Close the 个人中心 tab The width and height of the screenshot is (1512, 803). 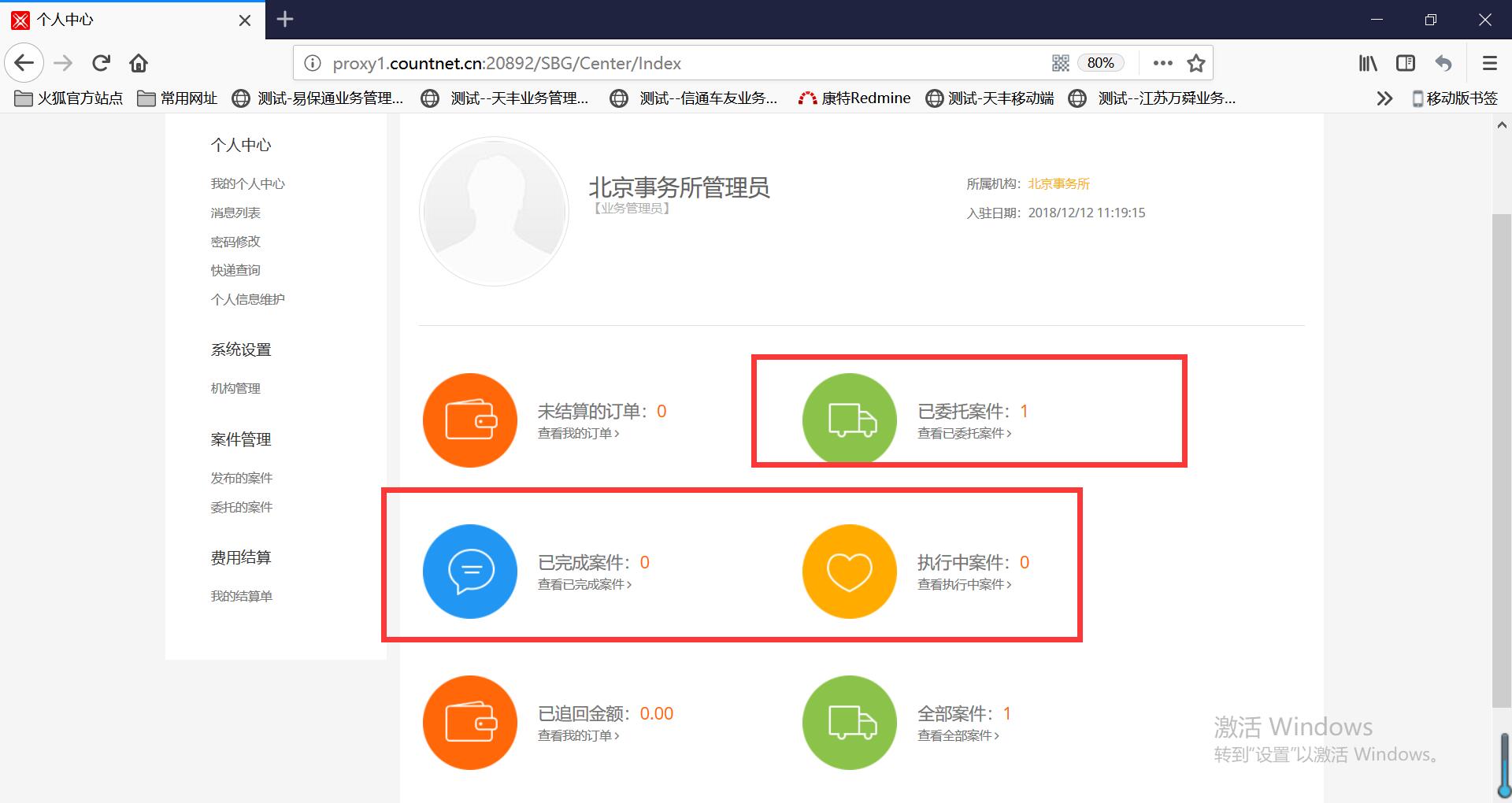click(x=245, y=20)
